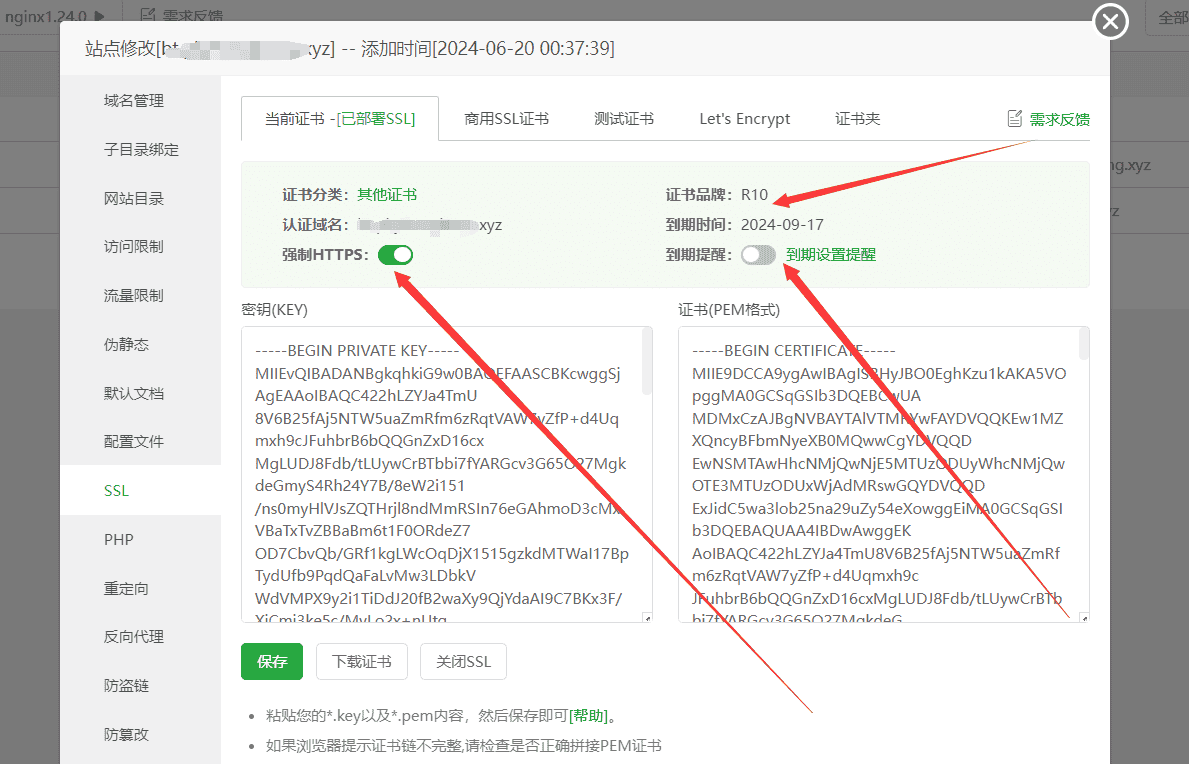Click the 保存 save button
The height and width of the screenshot is (764, 1189).
(x=271, y=661)
